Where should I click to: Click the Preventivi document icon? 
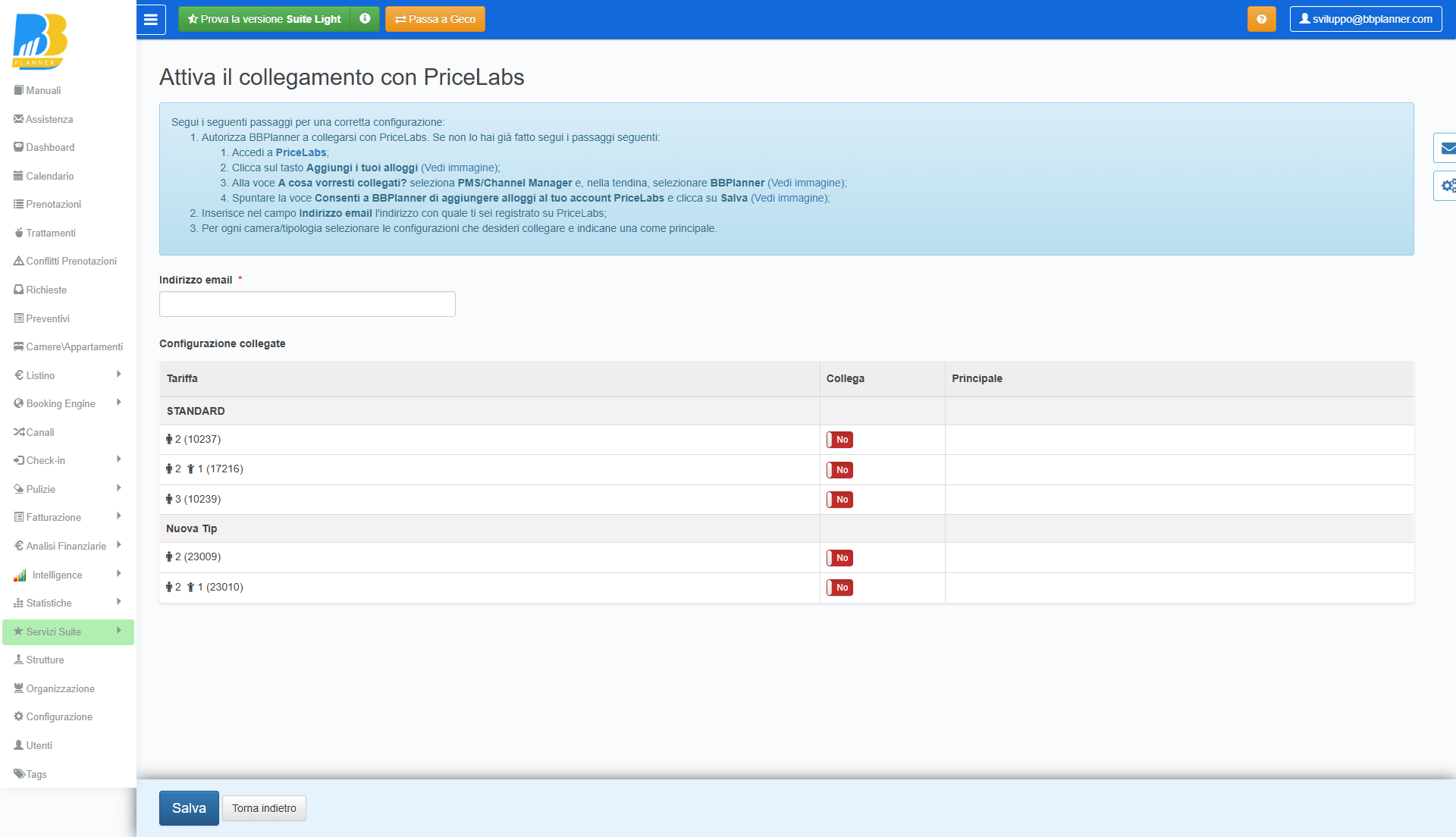point(19,318)
